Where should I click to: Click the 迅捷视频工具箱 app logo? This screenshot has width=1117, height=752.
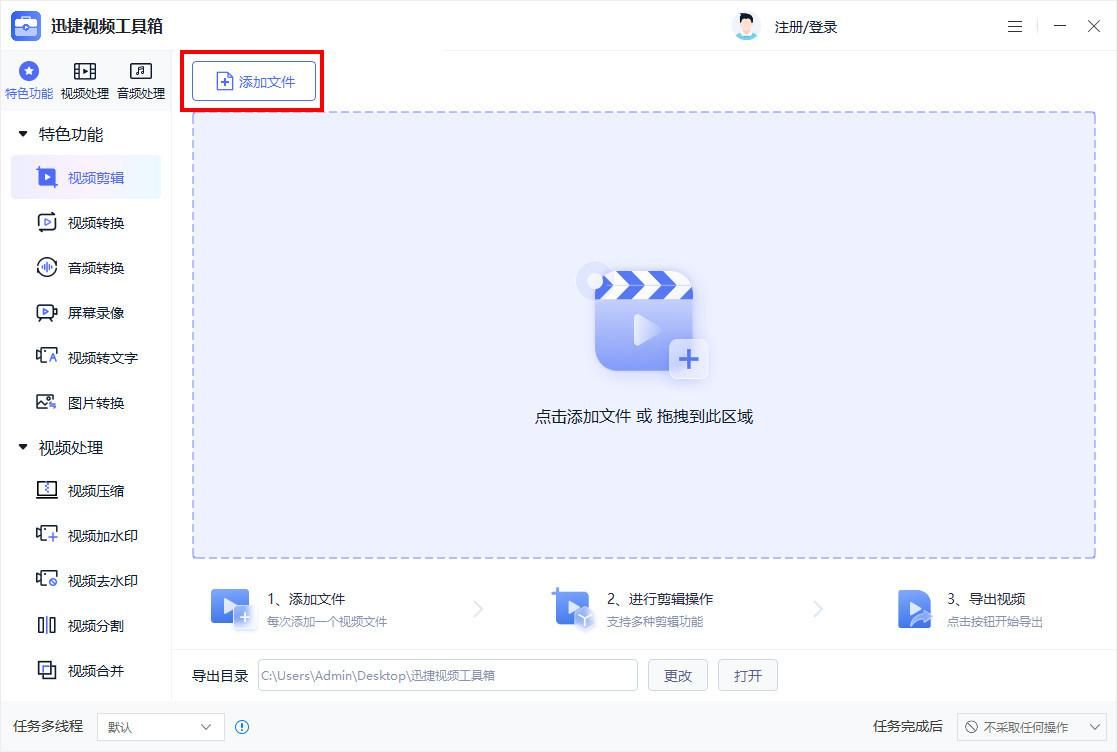[x=26, y=26]
